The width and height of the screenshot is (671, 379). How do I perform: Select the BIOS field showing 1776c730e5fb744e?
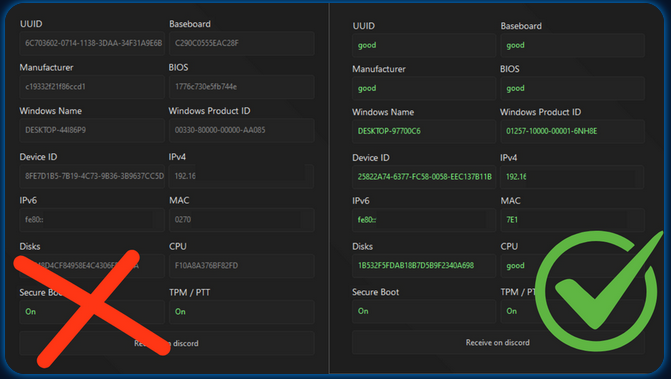pyautogui.click(x=241, y=87)
